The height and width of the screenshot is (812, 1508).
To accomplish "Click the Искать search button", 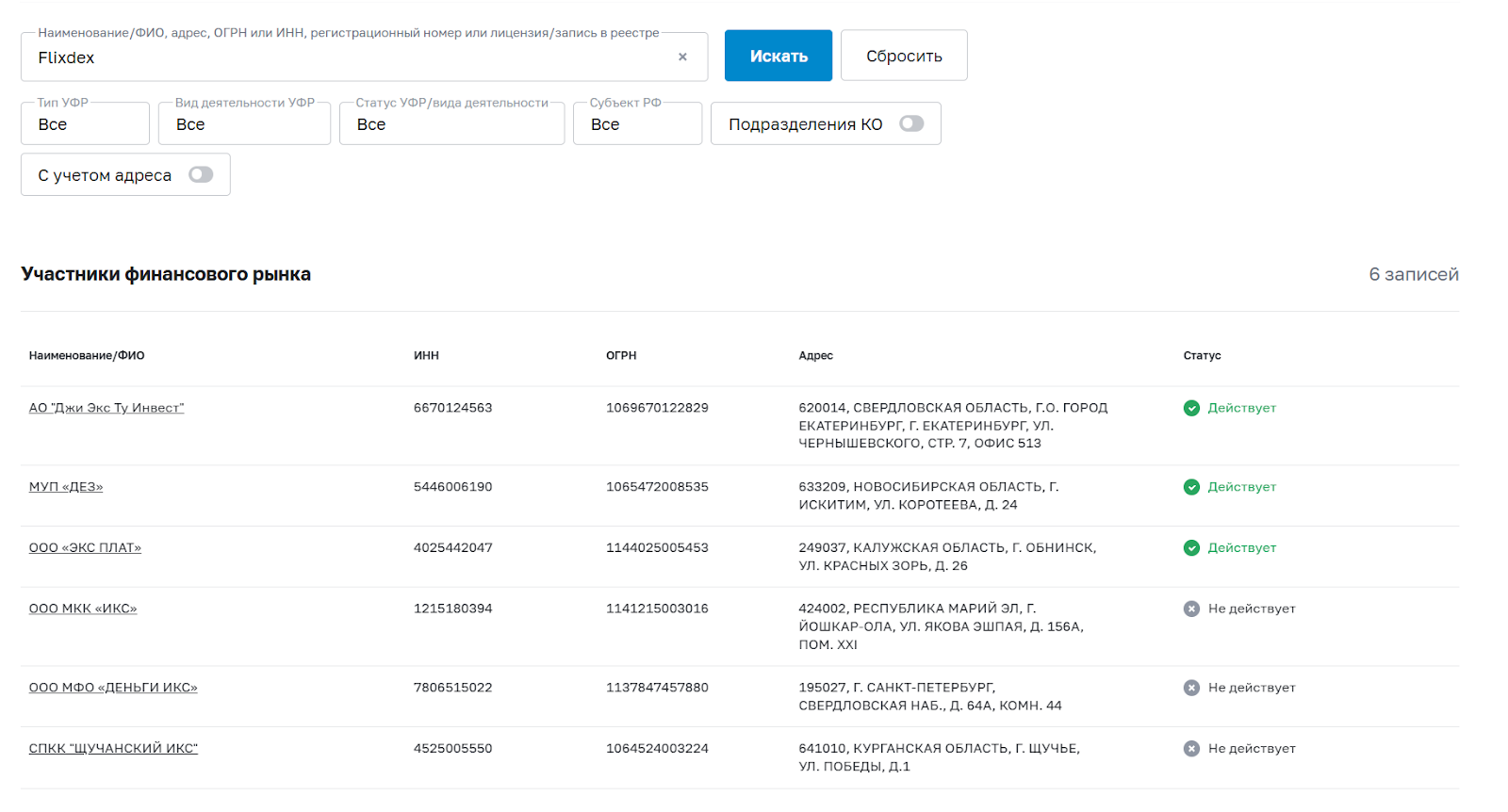I will tap(779, 56).
